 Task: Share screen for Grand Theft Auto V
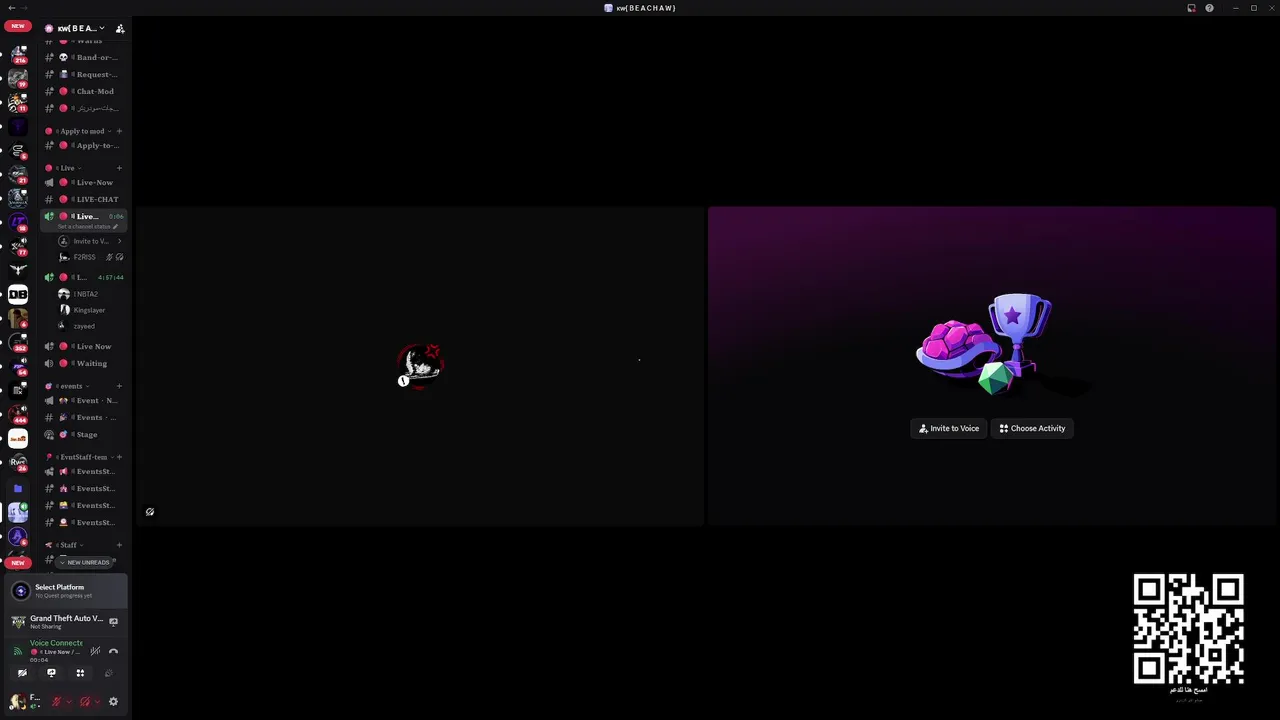pos(113,621)
